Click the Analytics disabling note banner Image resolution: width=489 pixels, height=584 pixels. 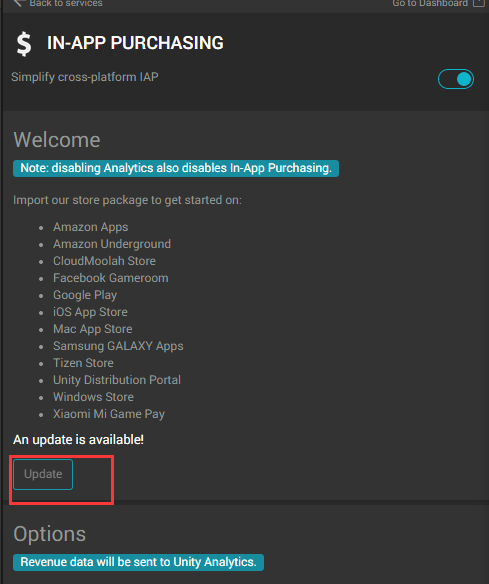176,168
